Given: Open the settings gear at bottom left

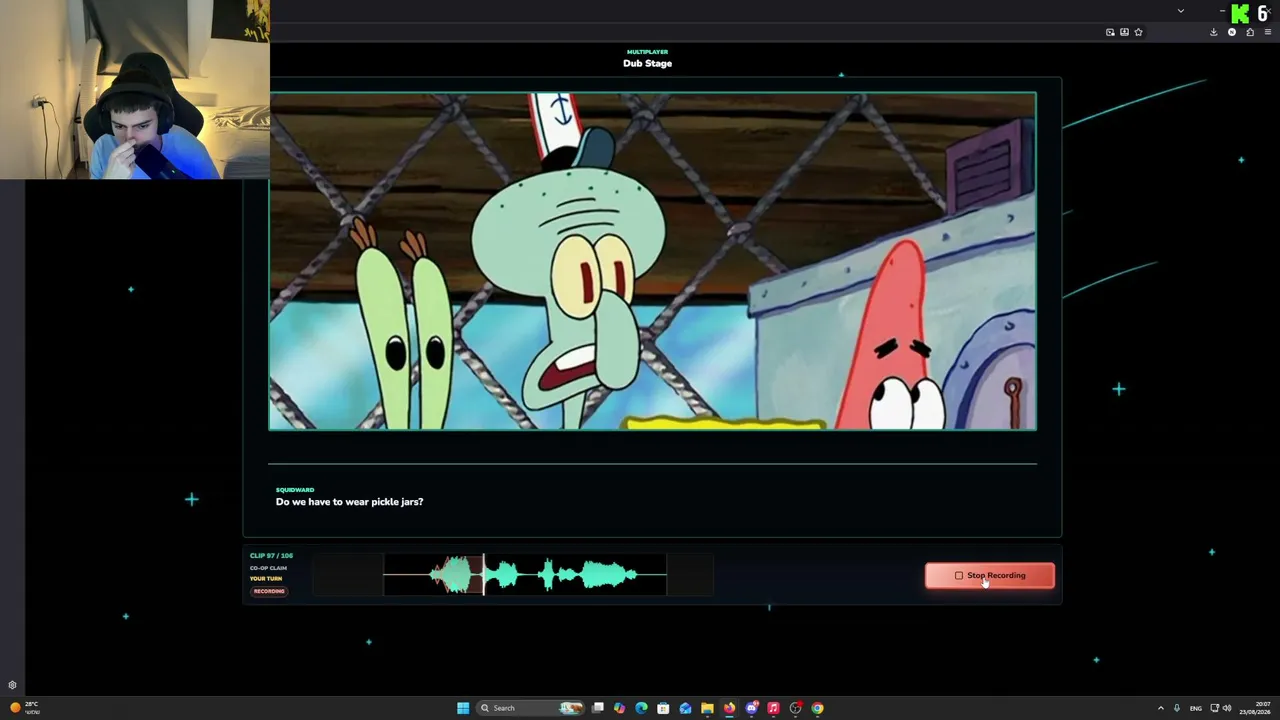Looking at the screenshot, I should [12, 686].
